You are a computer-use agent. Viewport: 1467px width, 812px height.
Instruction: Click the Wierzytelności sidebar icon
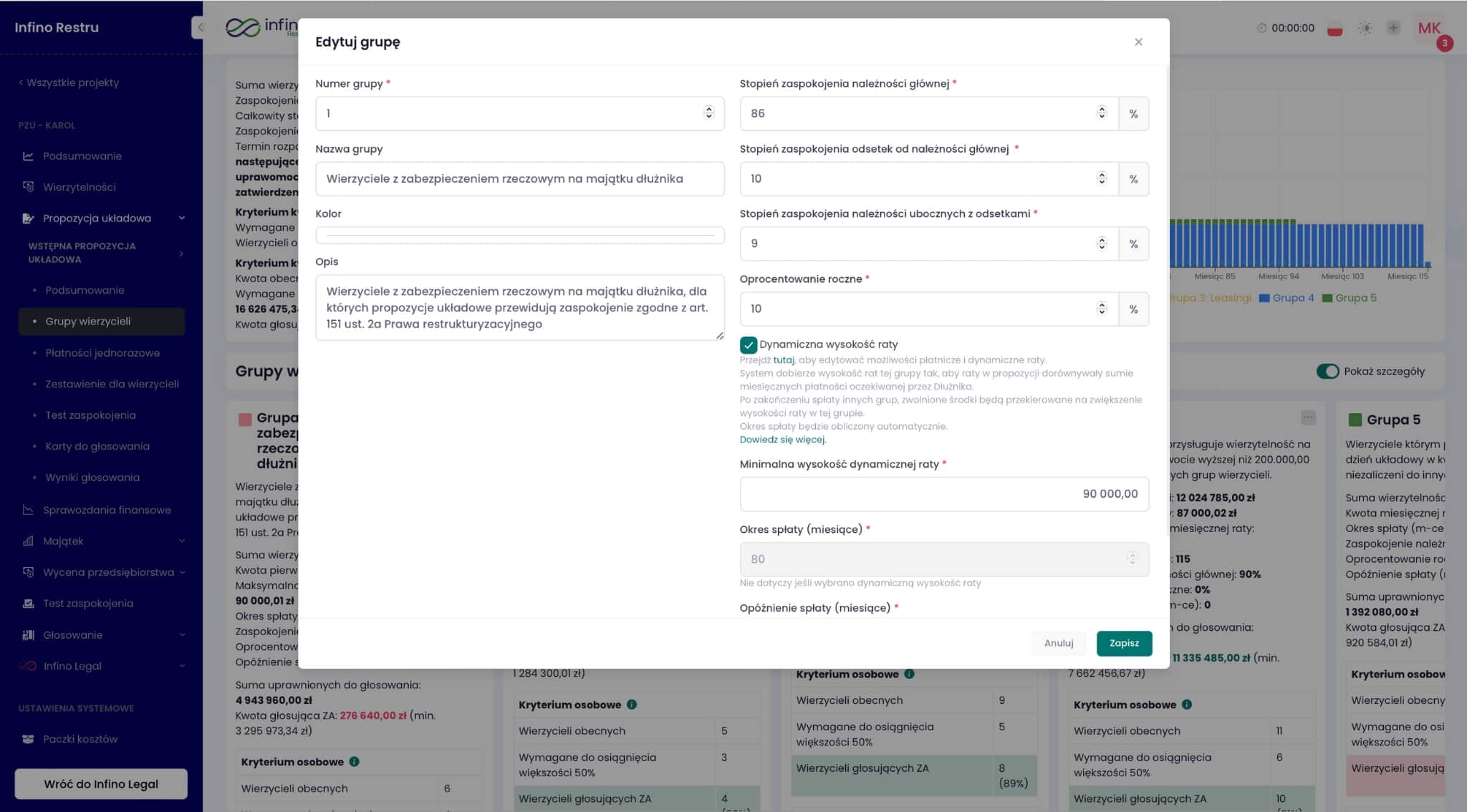click(x=28, y=187)
